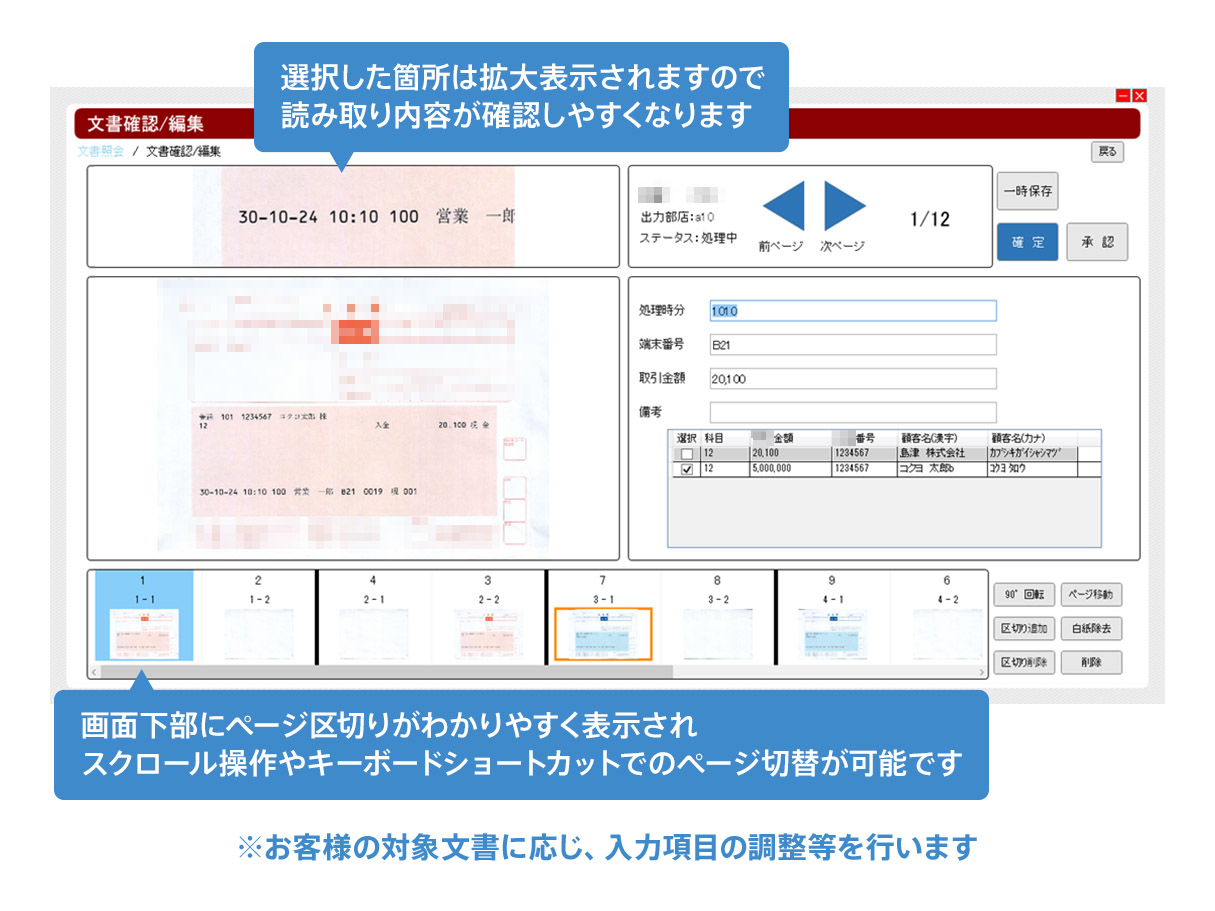The width and height of the screenshot is (1215, 911).
Task: Click the ページ移動 button
Action: tap(1091, 595)
